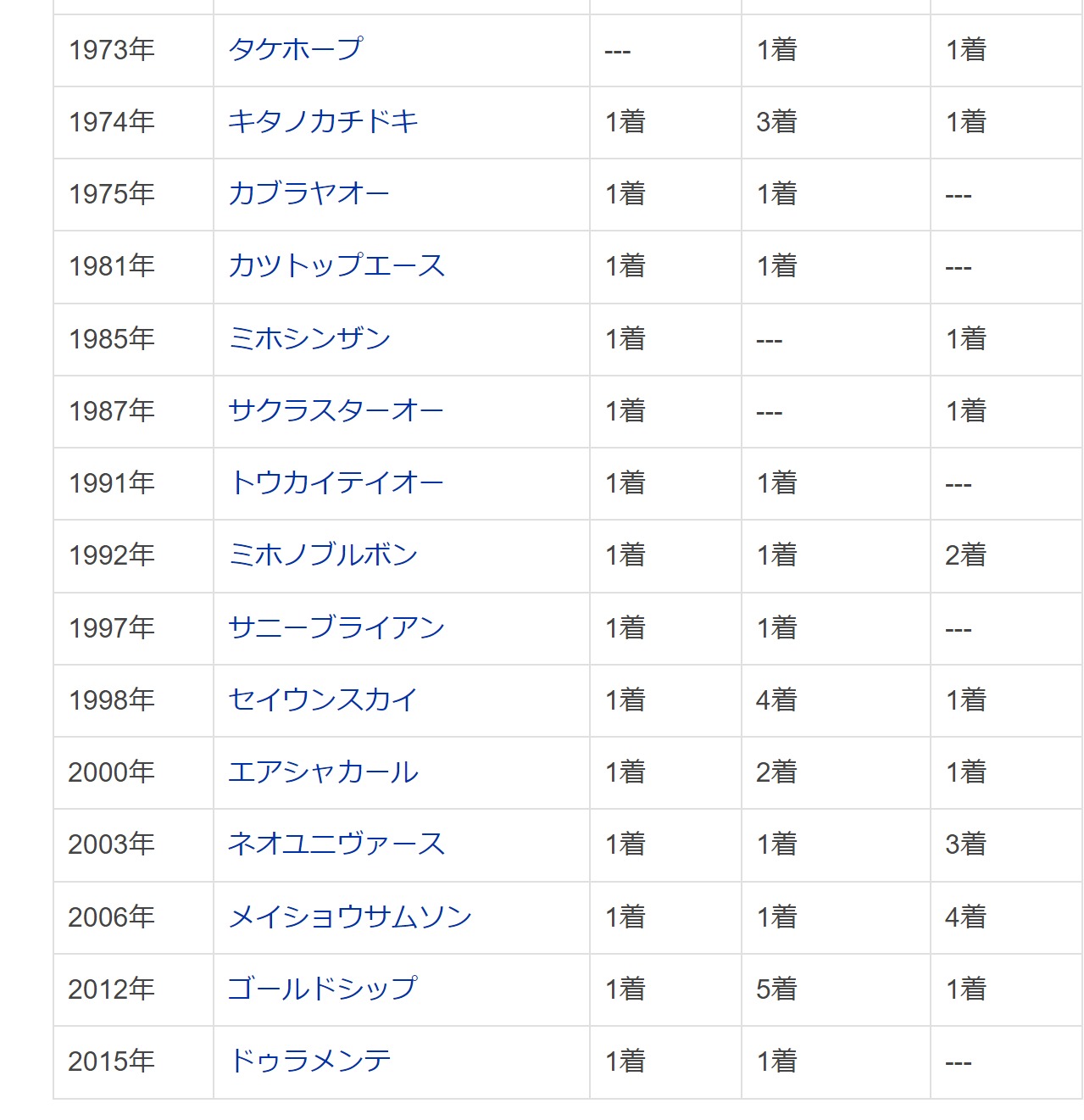Open the タケホープ horse link
The height and width of the screenshot is (1120, 1084).
pos(295,49)
